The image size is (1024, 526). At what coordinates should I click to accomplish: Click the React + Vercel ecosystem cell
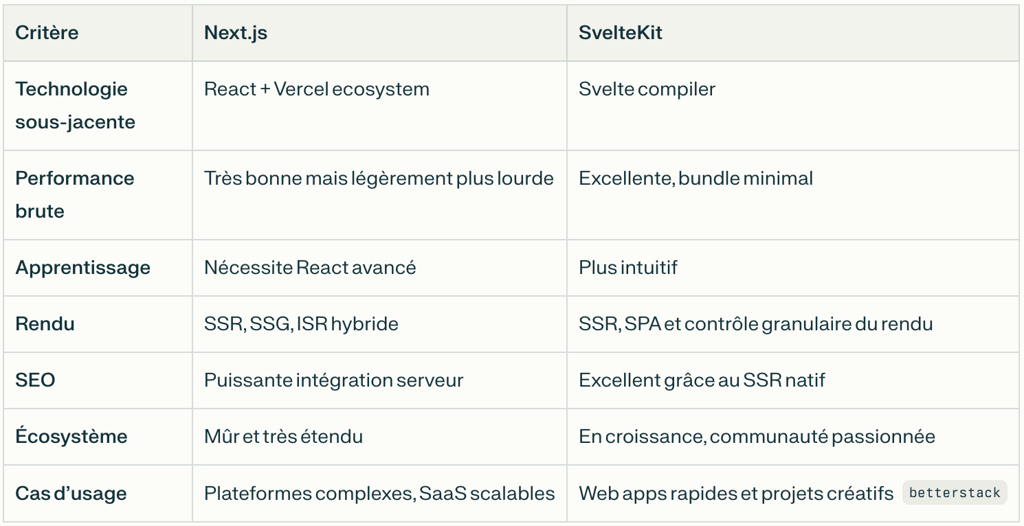pos(316,89)
